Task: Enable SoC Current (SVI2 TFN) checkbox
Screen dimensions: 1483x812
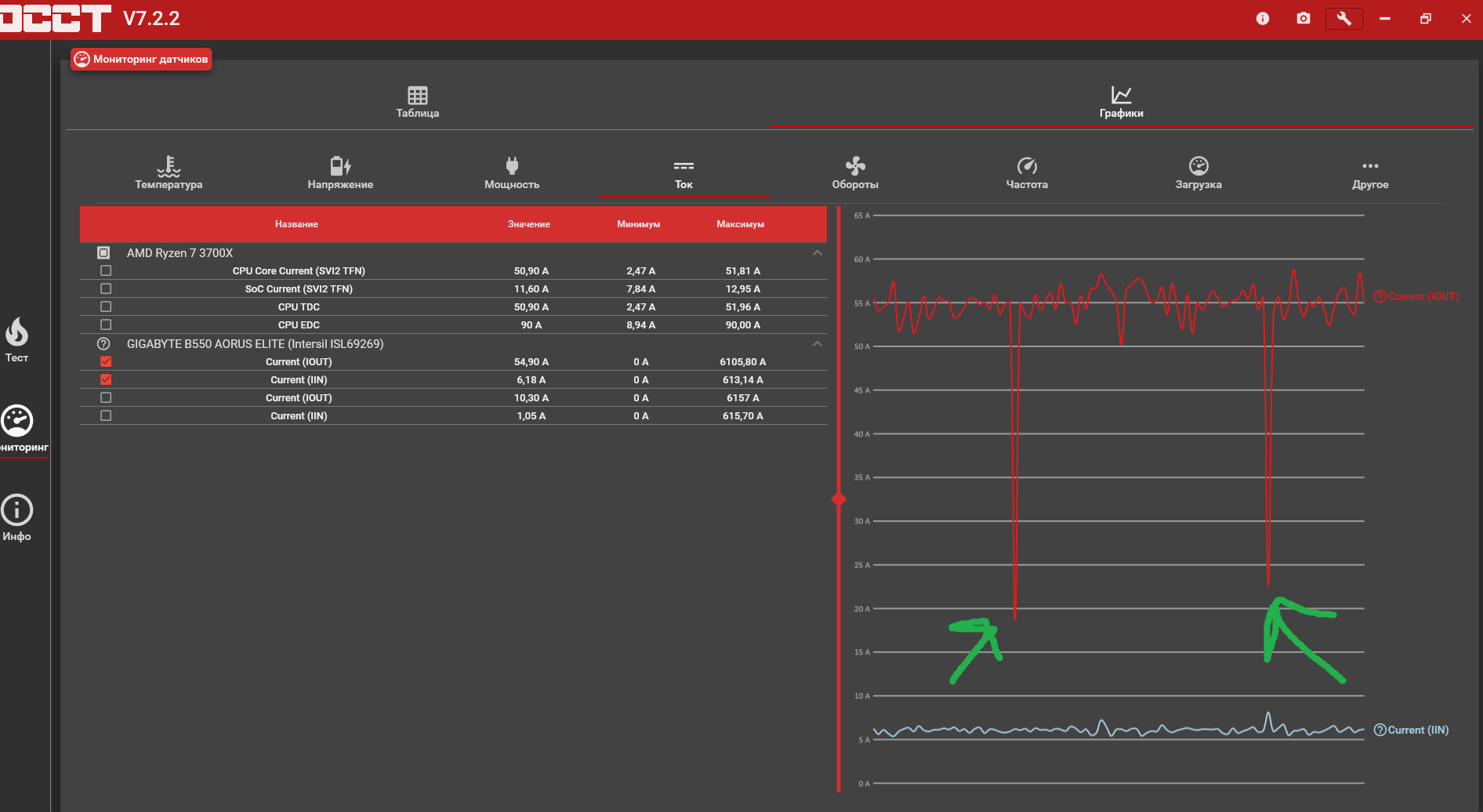Action: click(106, 289)
